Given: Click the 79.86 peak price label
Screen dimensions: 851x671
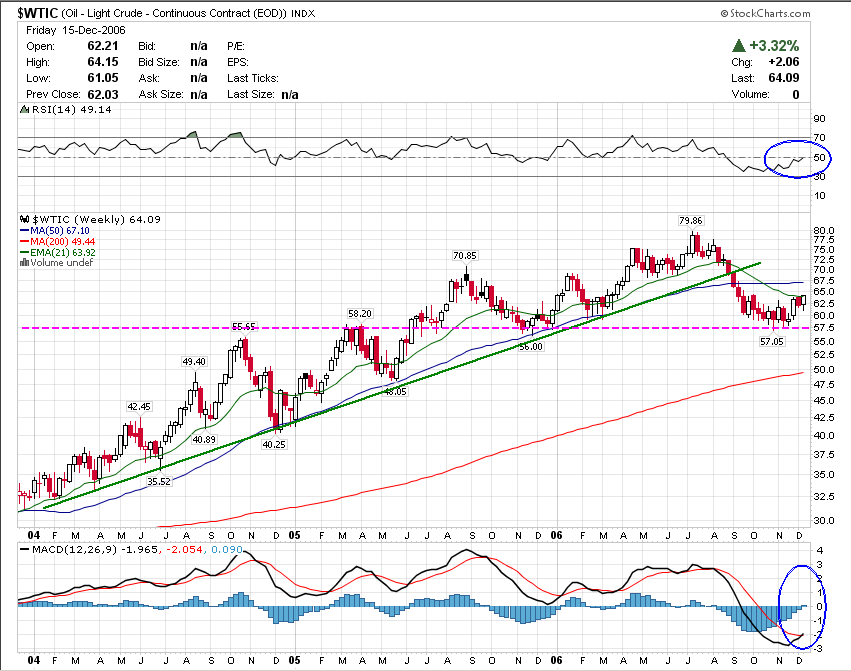Looking at the screenshot, I should click(691, 221).
